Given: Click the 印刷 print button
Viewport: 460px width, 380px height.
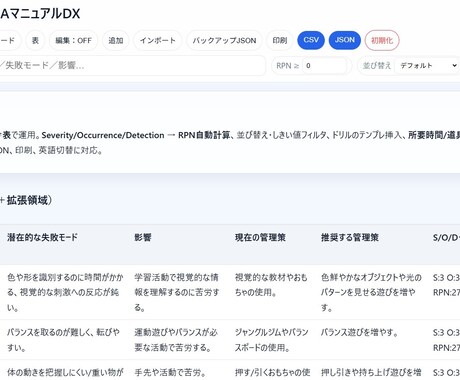Looking at the screenshot, I should coord(280,40).
